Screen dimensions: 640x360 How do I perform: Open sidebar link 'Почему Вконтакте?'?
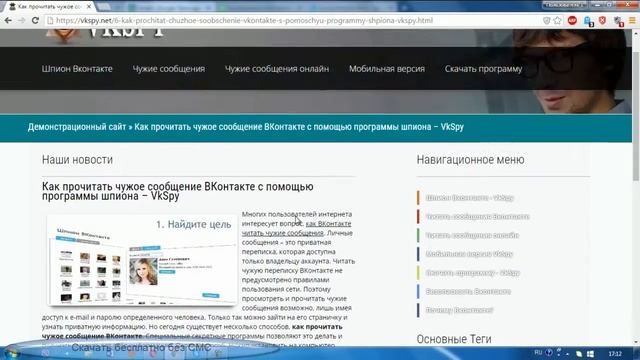point(460,310)
